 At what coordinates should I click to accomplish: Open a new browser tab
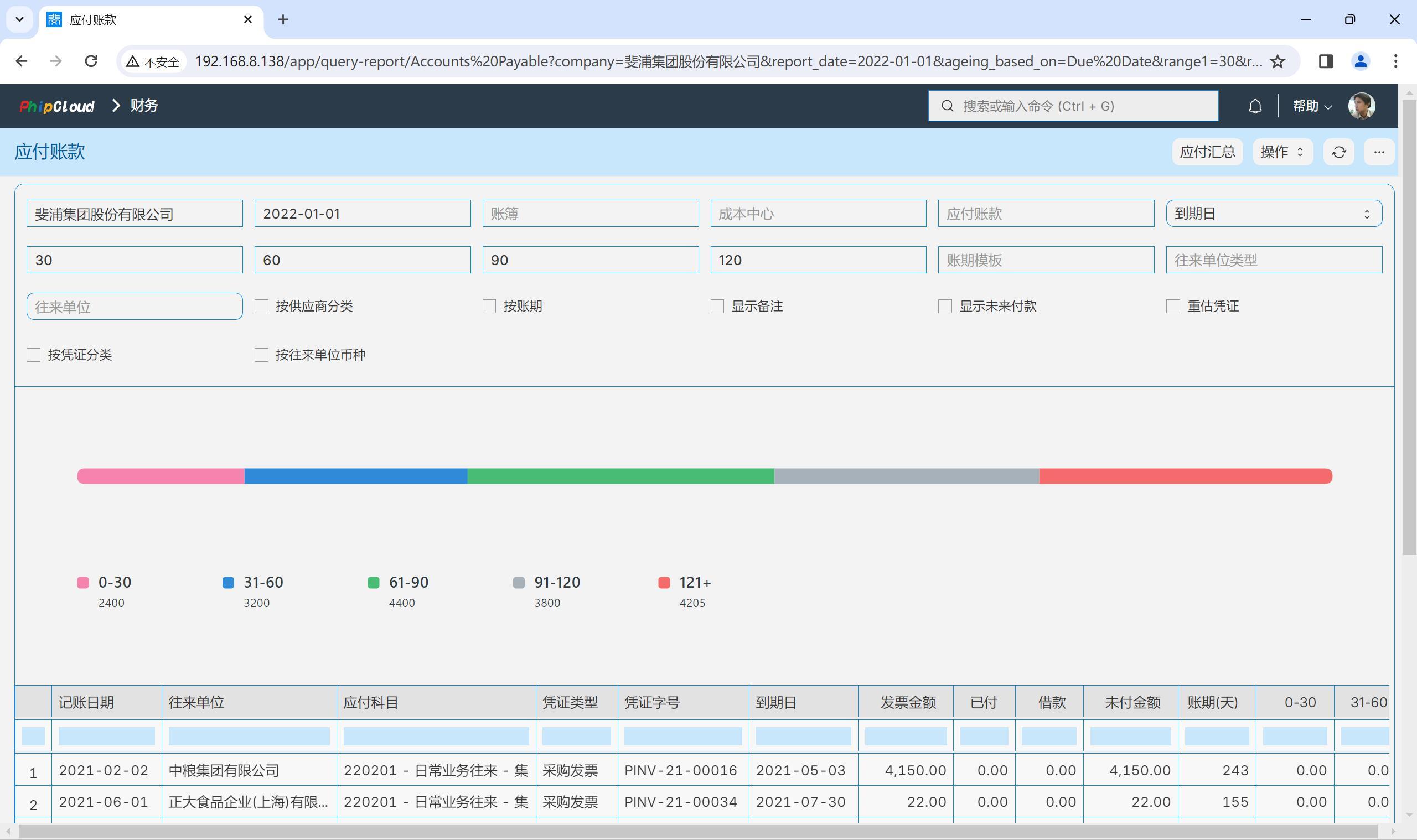[283, 20]
